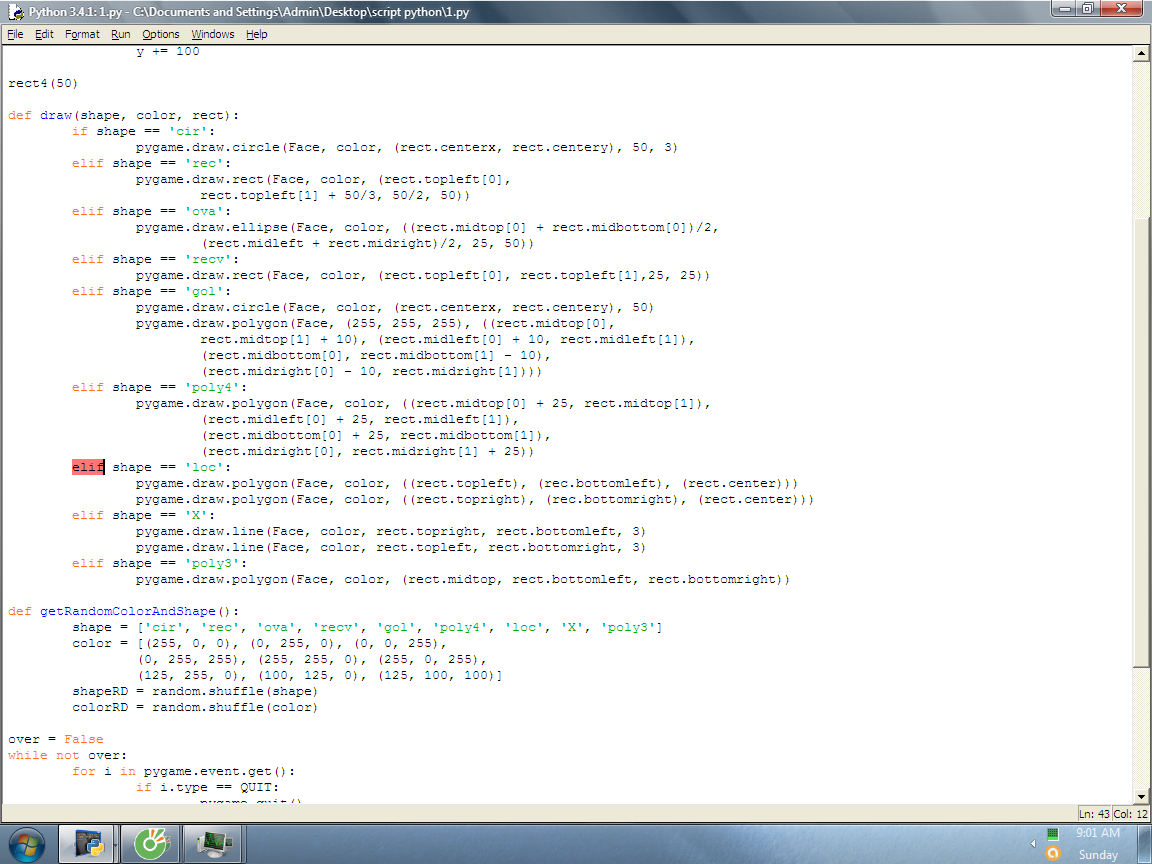
Task: Open the Run menu
Action: tap(120, 34)
